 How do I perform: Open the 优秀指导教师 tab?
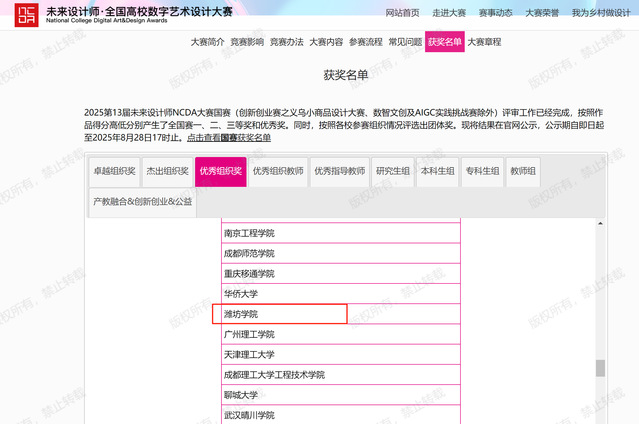[339, 171]
